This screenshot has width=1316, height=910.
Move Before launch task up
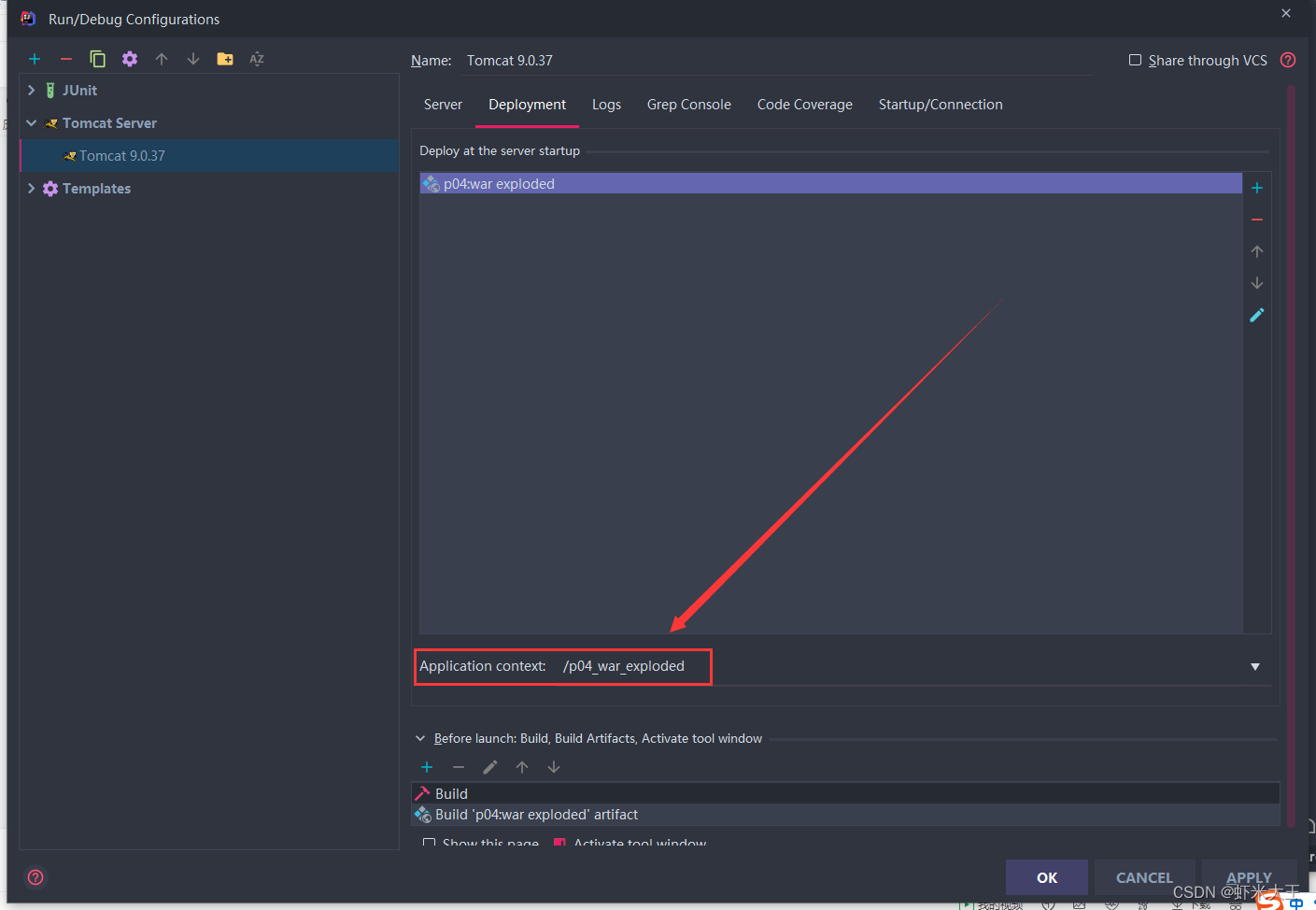(522, 767)
